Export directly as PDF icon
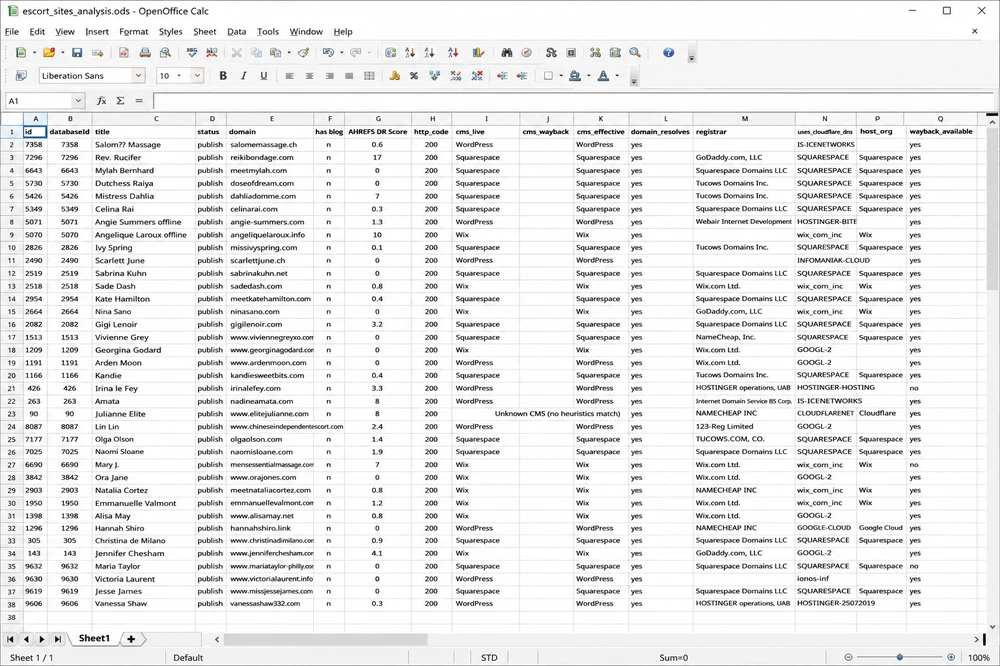The image size is (1000, 666). (x=124, y=53)
